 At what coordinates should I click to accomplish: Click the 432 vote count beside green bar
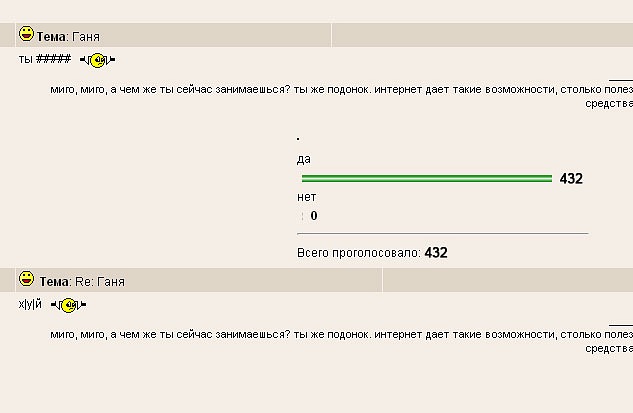coord(571,179)
